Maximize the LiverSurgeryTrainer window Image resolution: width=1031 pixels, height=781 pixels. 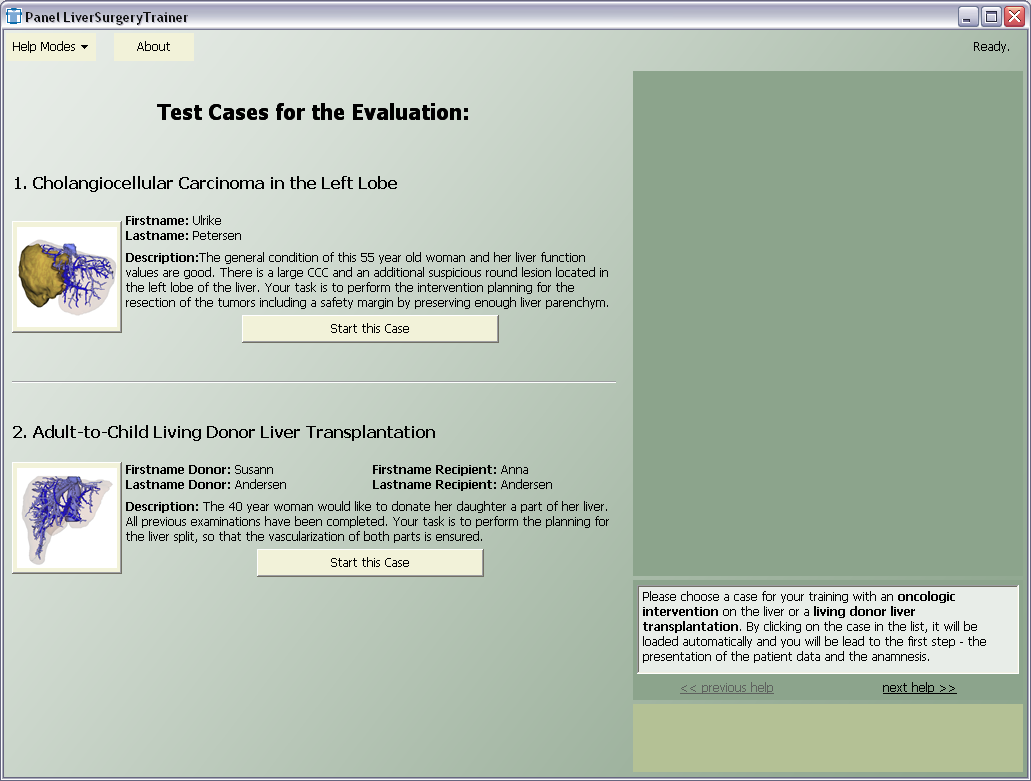coord(991,16)
